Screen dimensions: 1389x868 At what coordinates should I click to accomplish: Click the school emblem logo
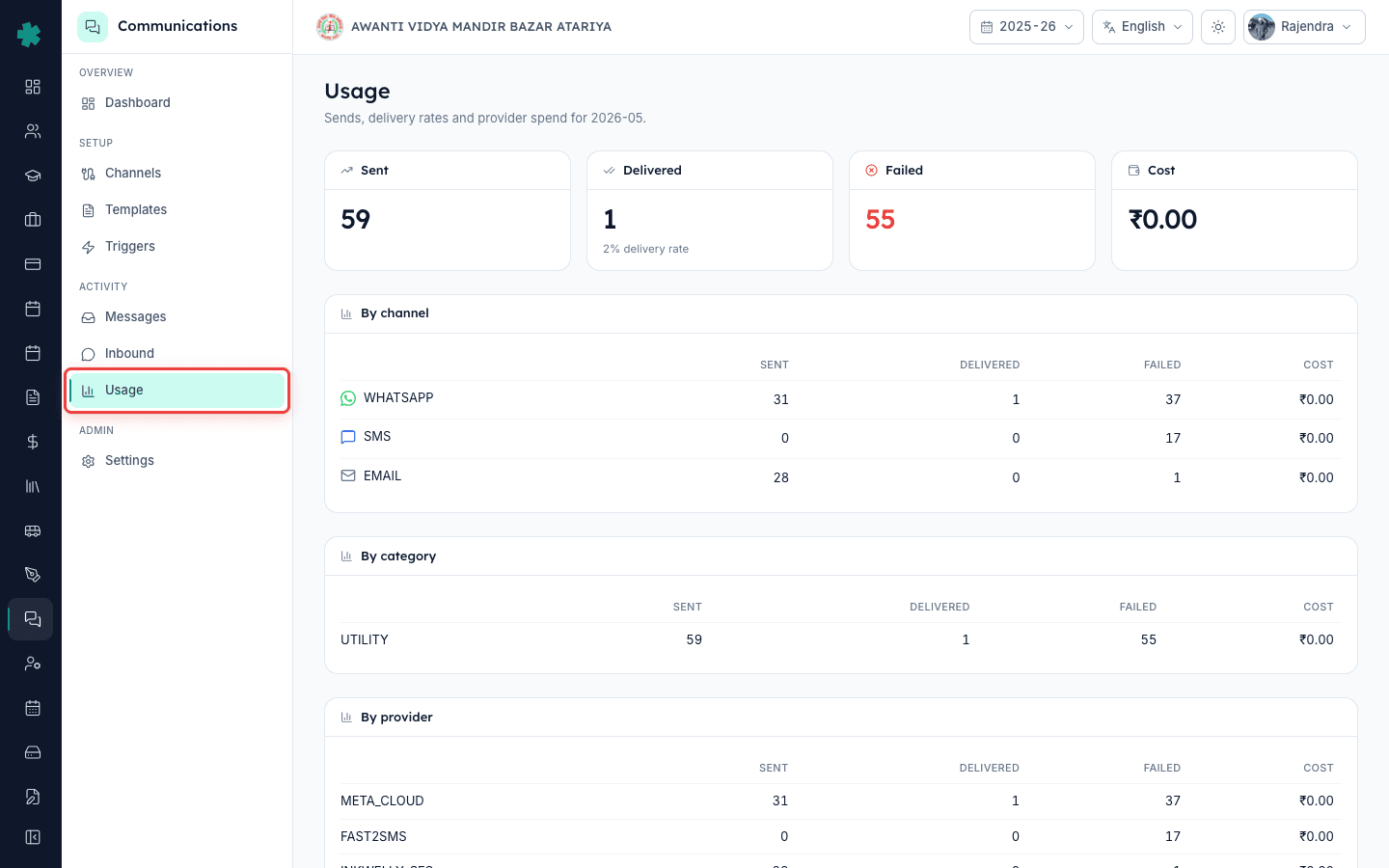pyautogui.click(x=330, y=27)
